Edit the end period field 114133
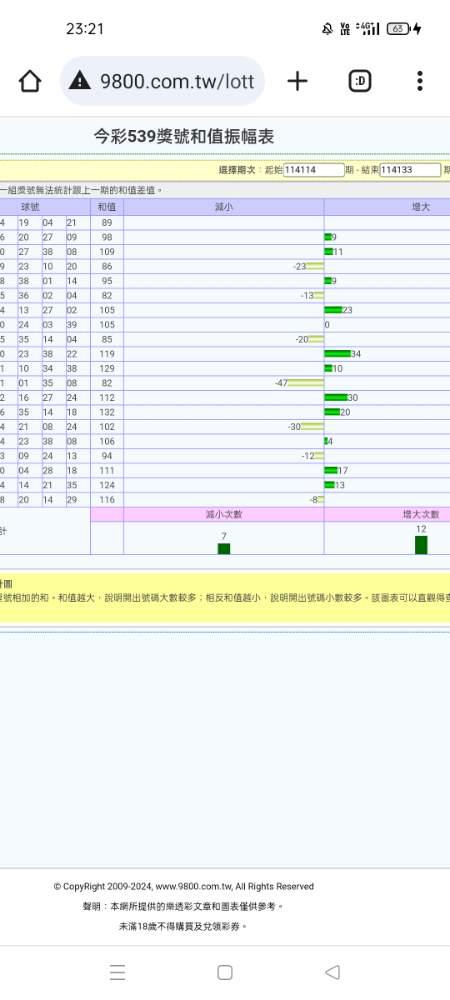The height and width of the screenshot is (1000, 450). [410, 170]
